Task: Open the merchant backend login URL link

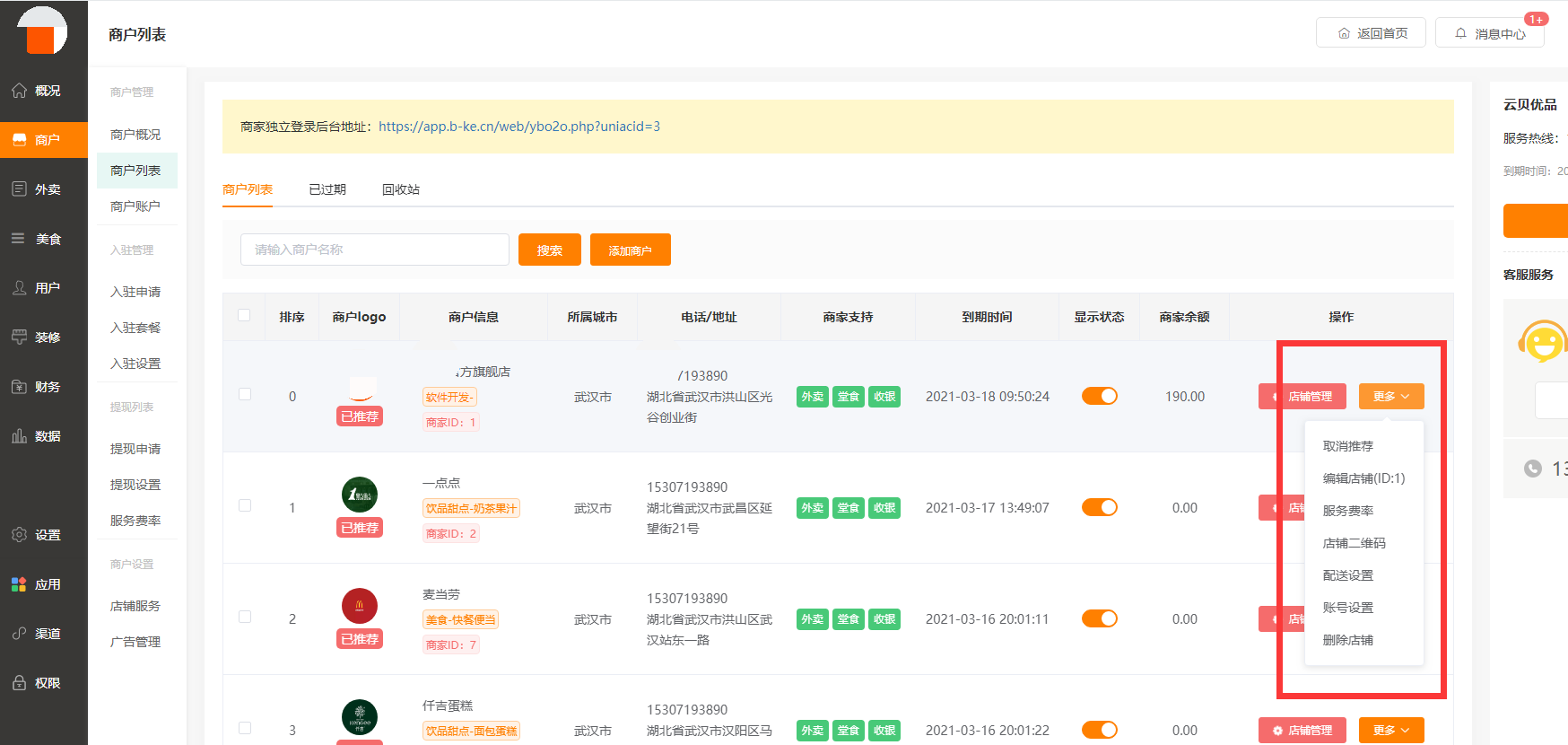Action: pos(518,127)
